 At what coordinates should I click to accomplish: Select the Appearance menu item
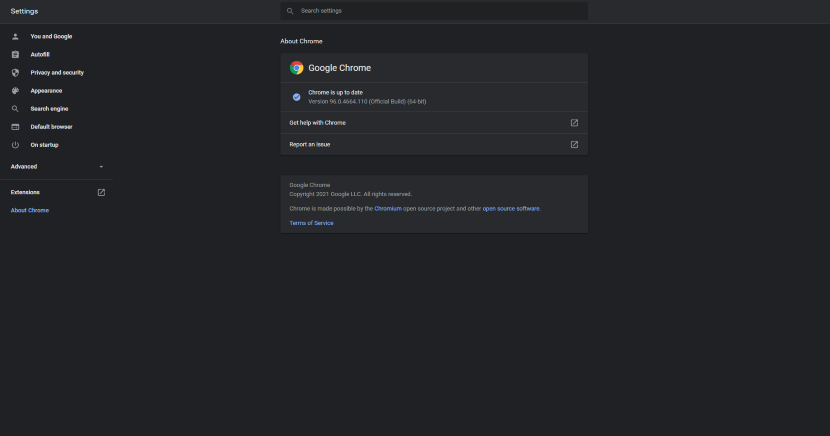46,90
